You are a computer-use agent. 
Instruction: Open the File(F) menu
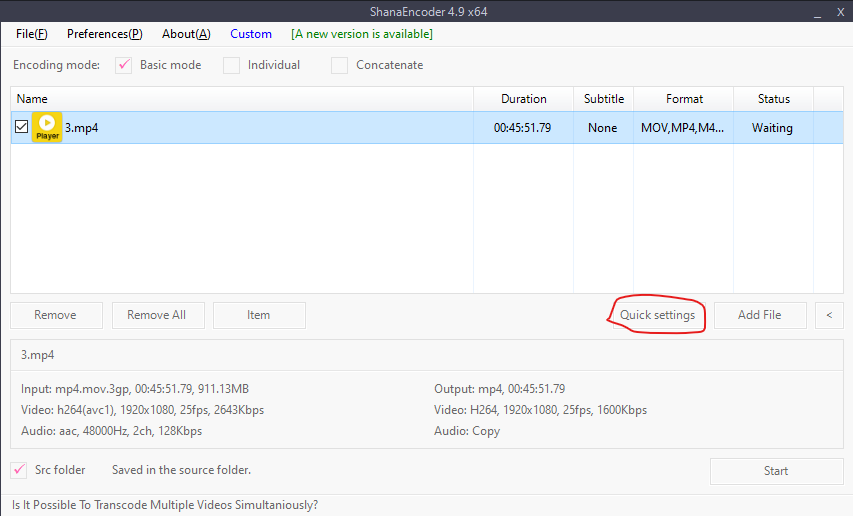pyautogui.click(x=32, y=34)
